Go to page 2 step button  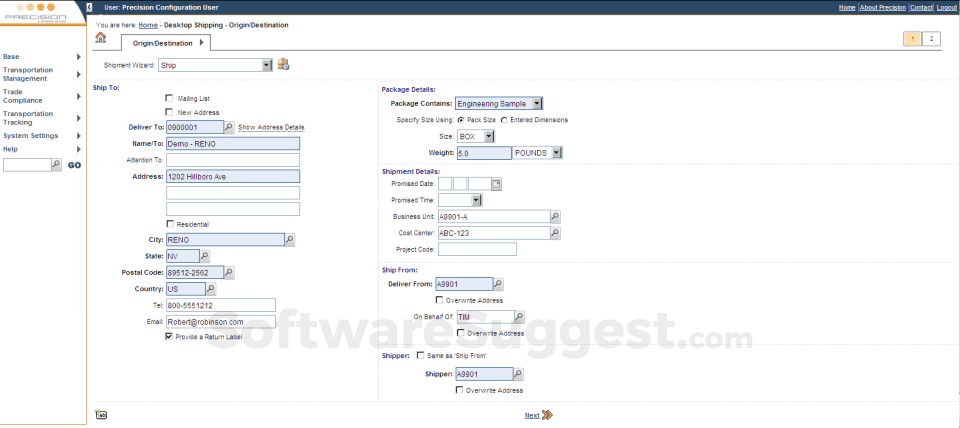pyautogui.click(x=931, y=39)
